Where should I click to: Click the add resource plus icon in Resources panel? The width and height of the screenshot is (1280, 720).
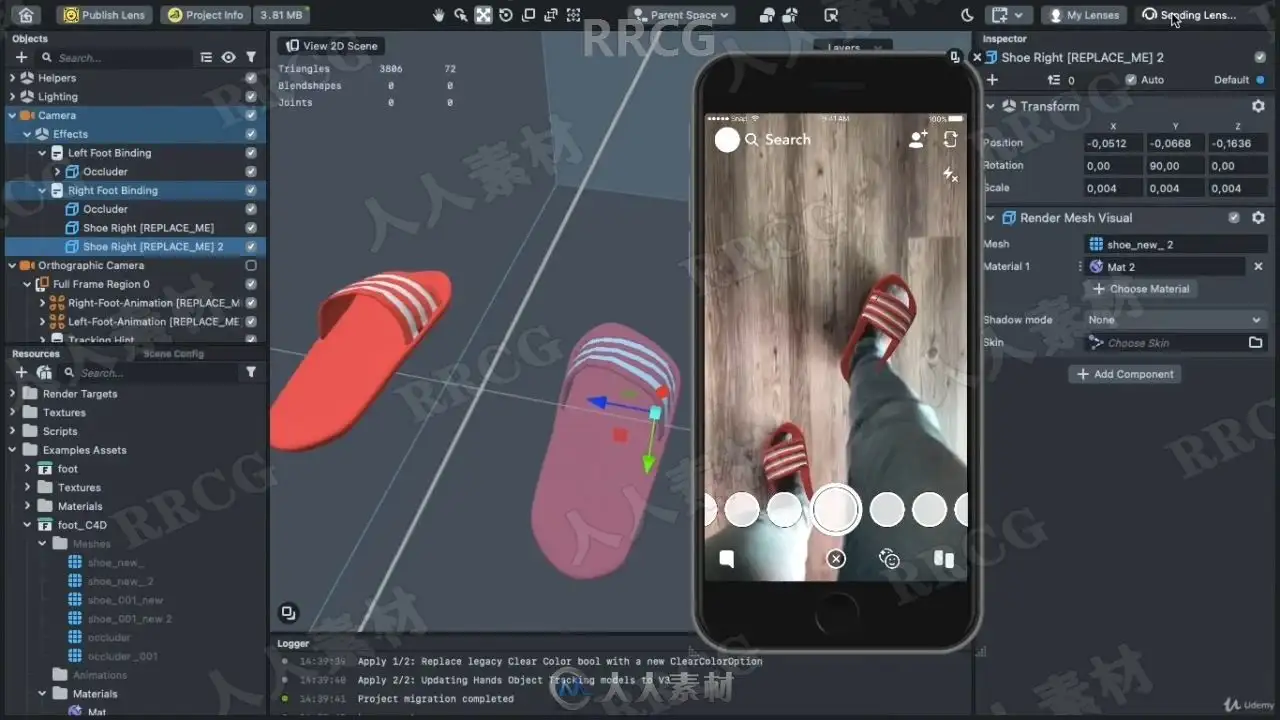click(21, 372)
